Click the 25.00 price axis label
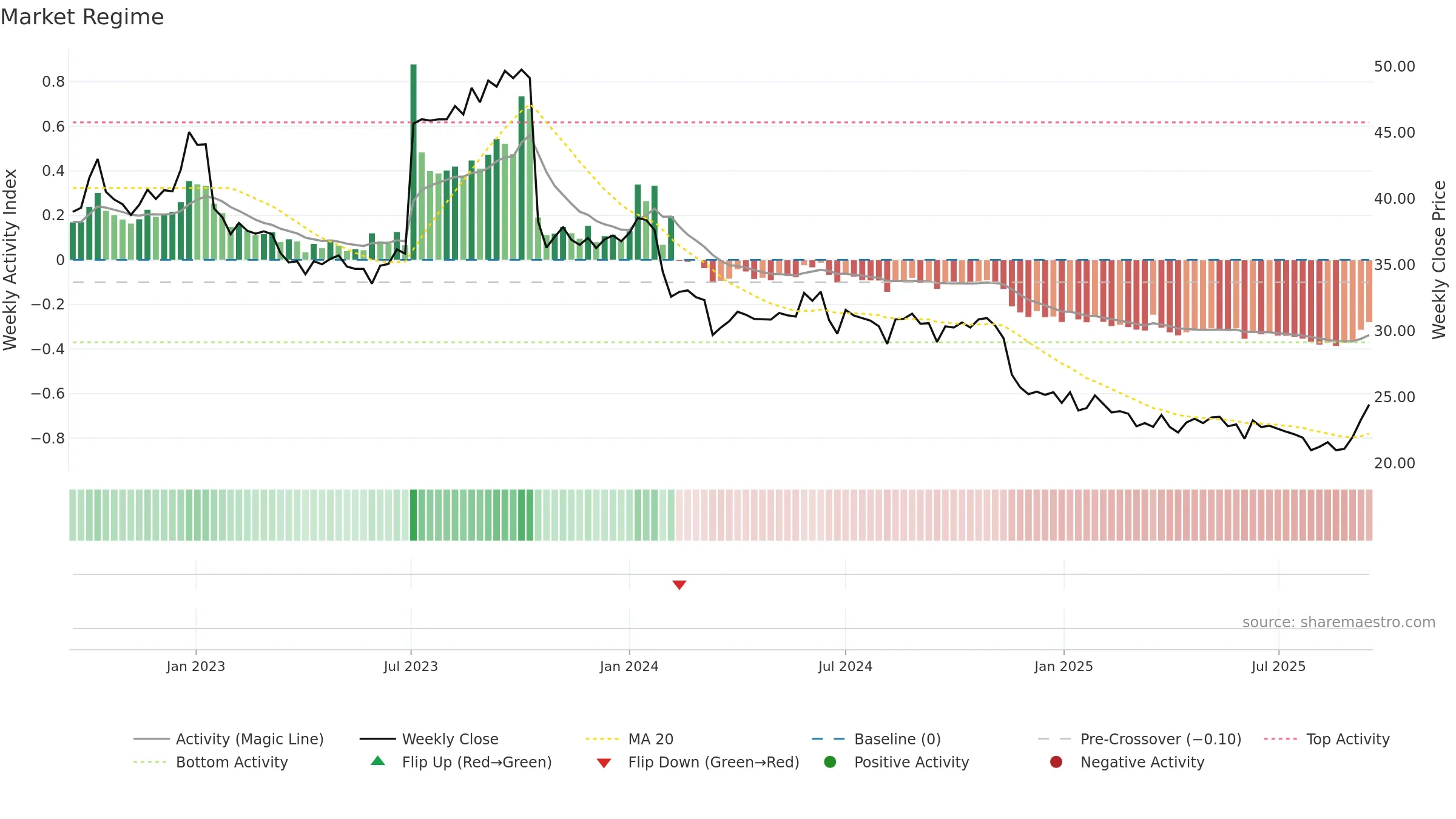The image size is (1456, 819). [1394, 397]
